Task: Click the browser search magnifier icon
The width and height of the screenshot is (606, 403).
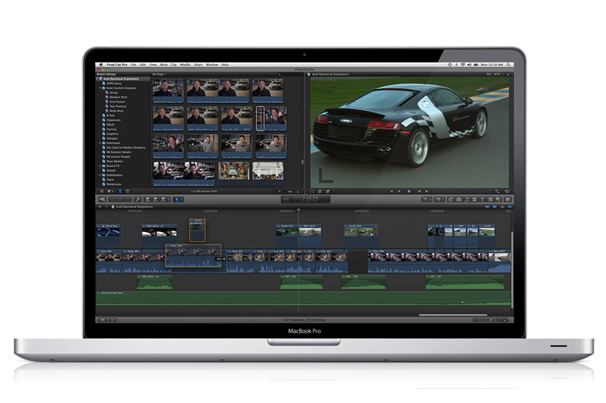Action: click(279, 74)
